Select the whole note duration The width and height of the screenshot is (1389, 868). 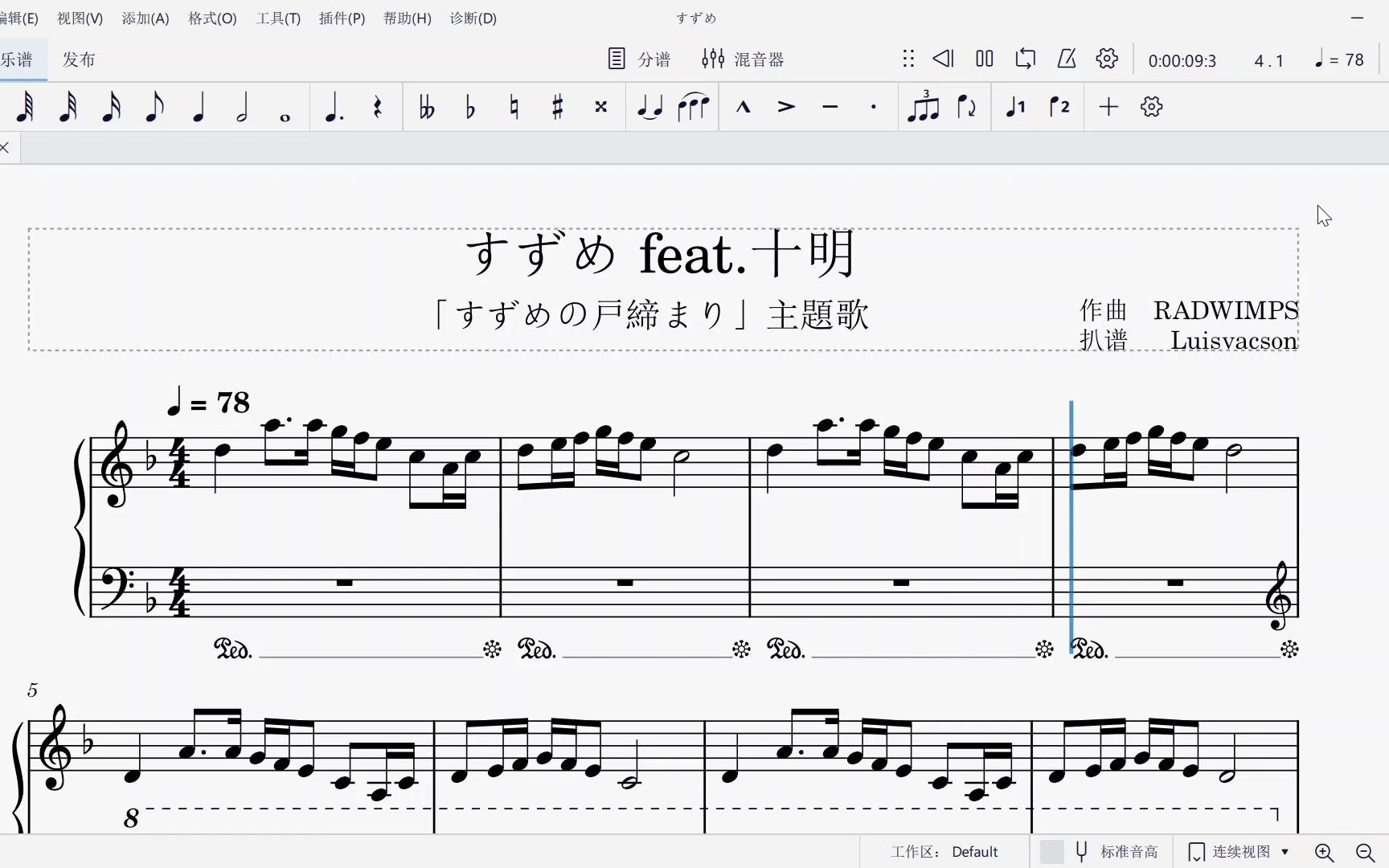tap(285, 117)
